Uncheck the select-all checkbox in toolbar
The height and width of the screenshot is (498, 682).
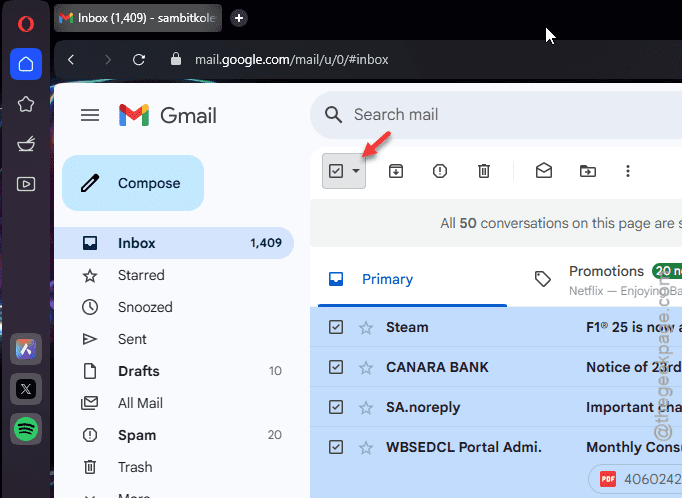coord(336,171)
